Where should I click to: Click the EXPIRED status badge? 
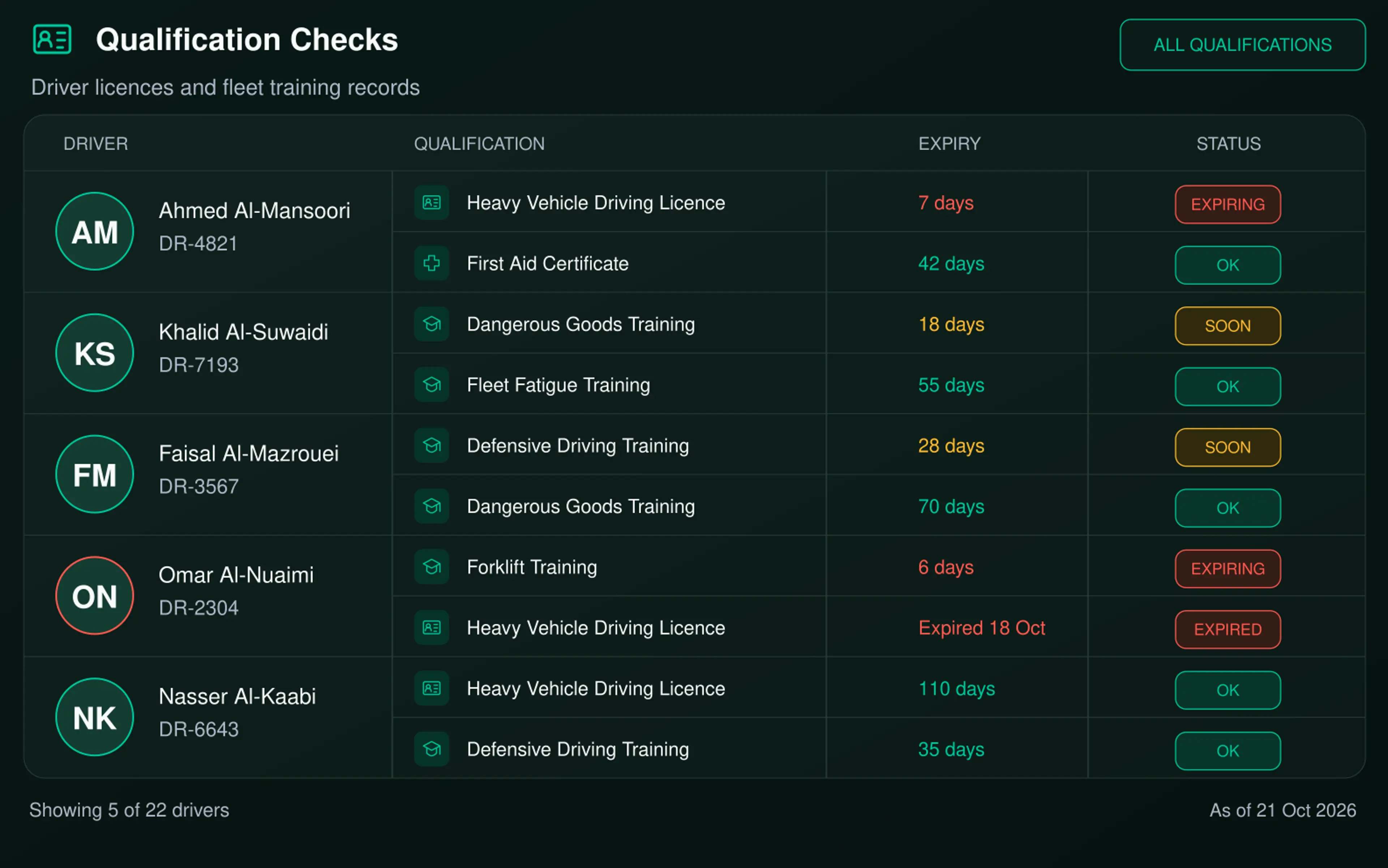(x=1228, y=629)
